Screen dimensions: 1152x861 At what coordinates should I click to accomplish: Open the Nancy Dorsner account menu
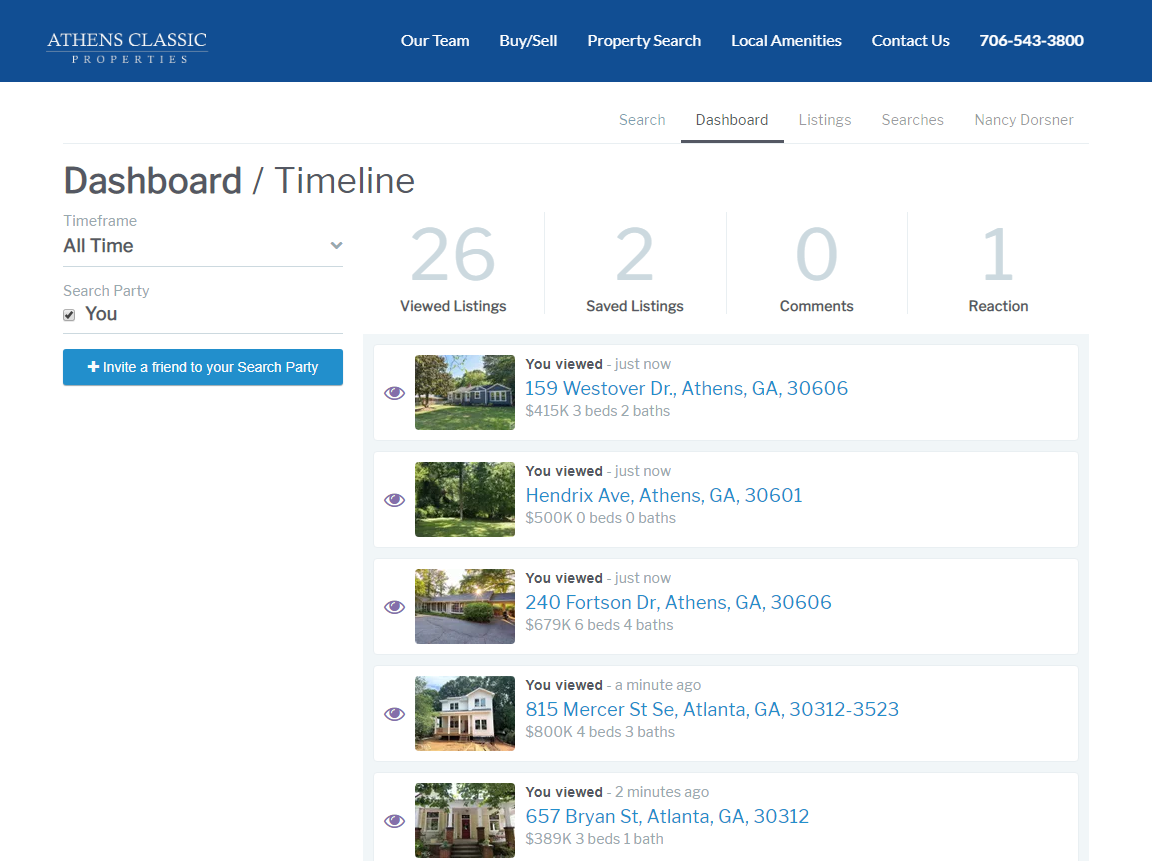tap(1023, 120)
